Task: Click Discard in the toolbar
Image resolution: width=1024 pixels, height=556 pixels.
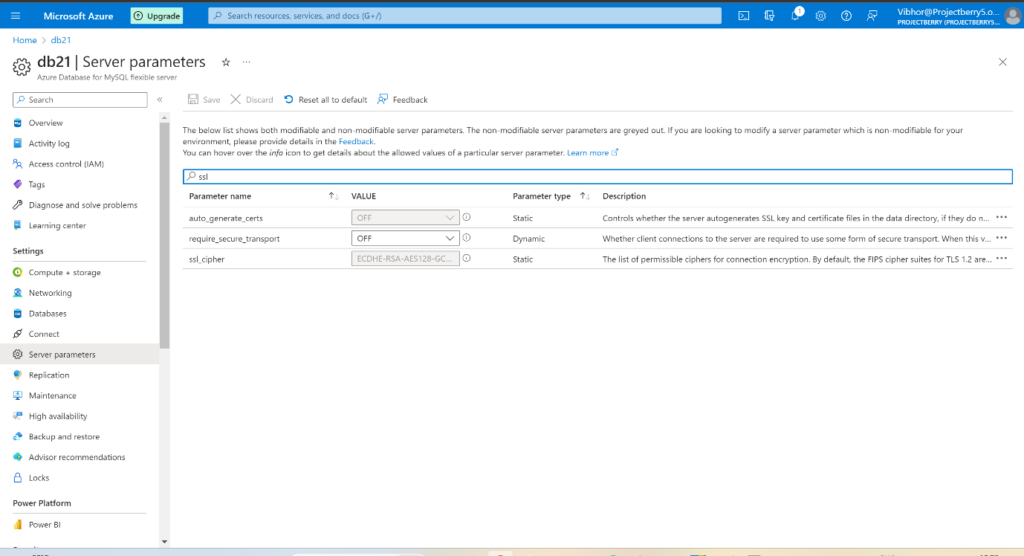Action: pos(252,99)
